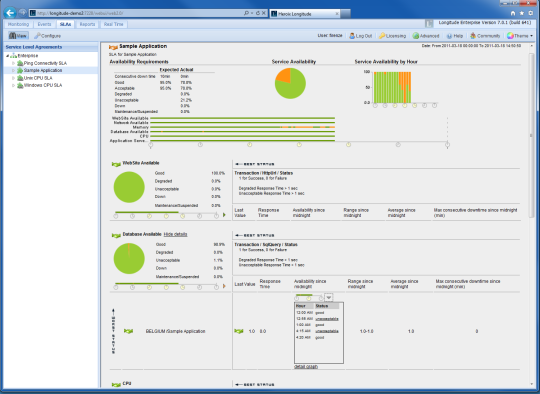Expand the Ping Connectivity SLA node

14,63
